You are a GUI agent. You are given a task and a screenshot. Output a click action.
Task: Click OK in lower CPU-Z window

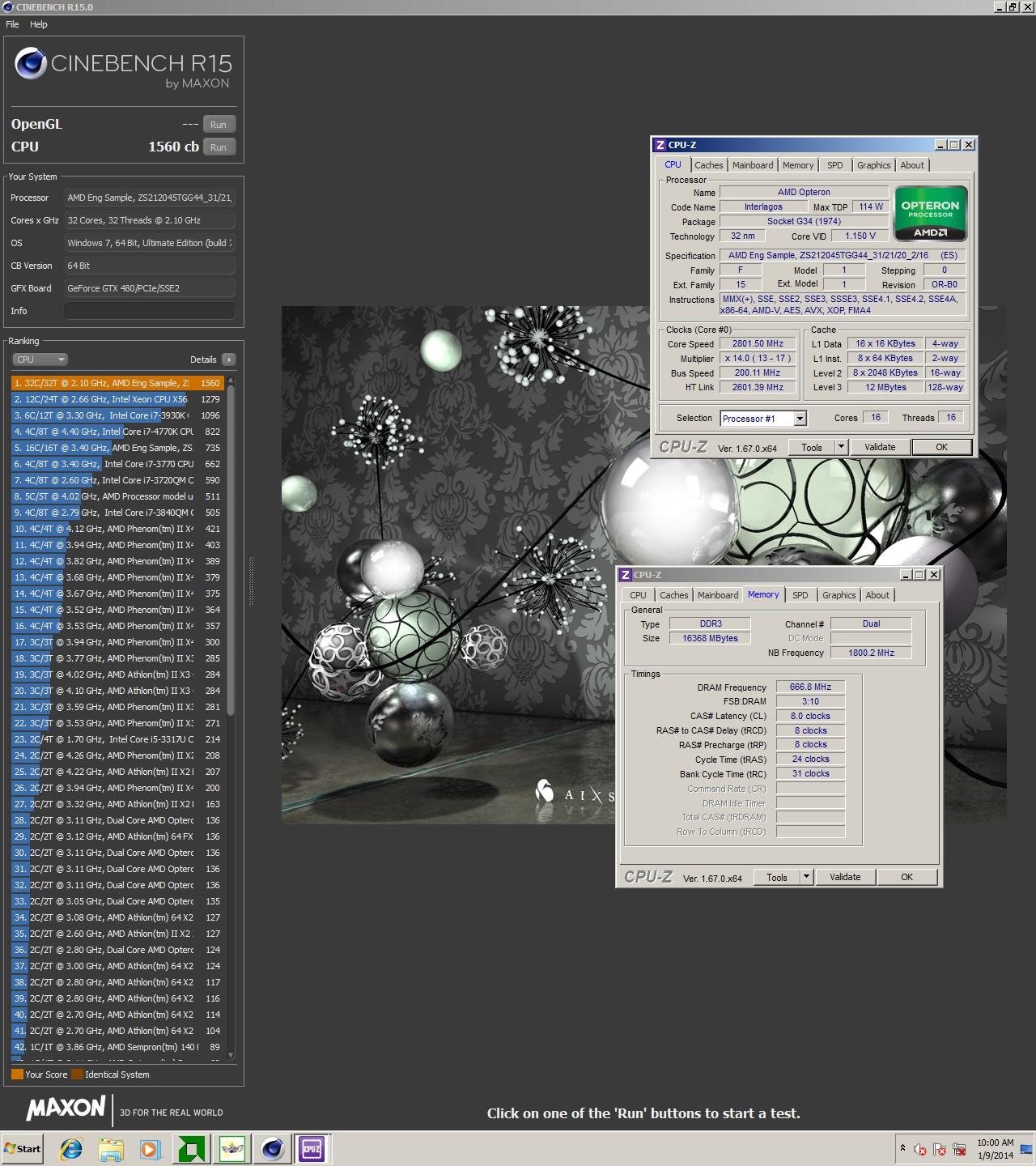(907, 877)
